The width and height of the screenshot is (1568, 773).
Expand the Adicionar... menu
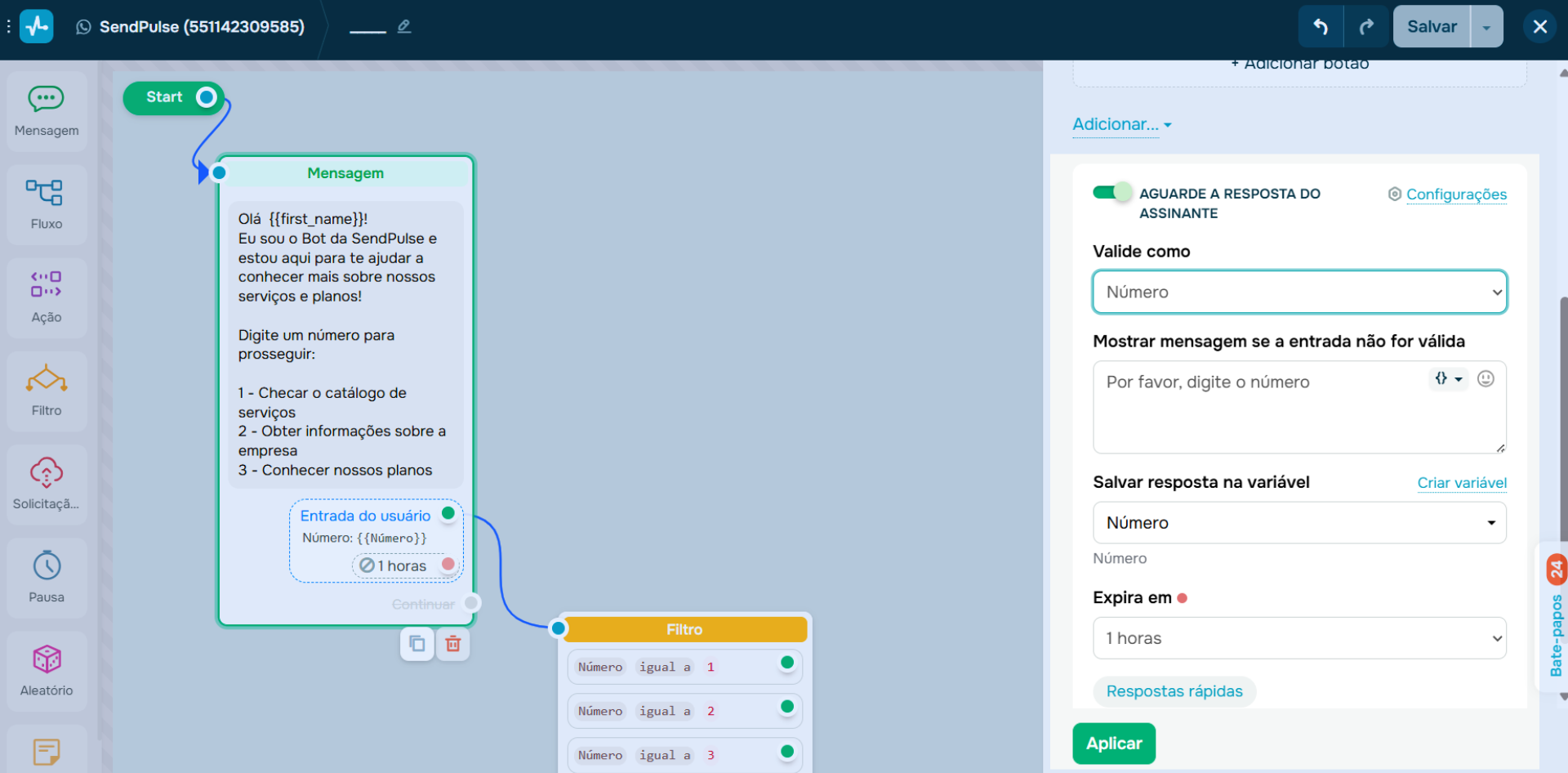[x=1122, y=124]
